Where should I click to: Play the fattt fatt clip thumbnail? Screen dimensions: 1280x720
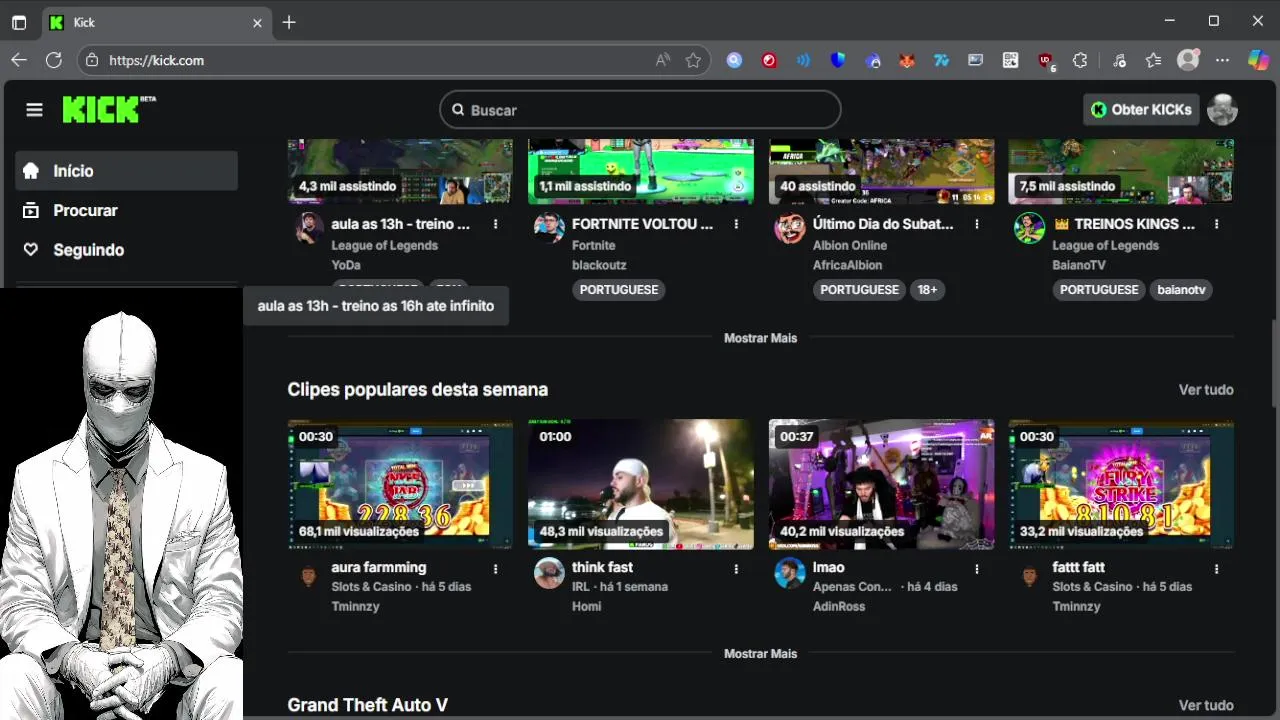1121,484
